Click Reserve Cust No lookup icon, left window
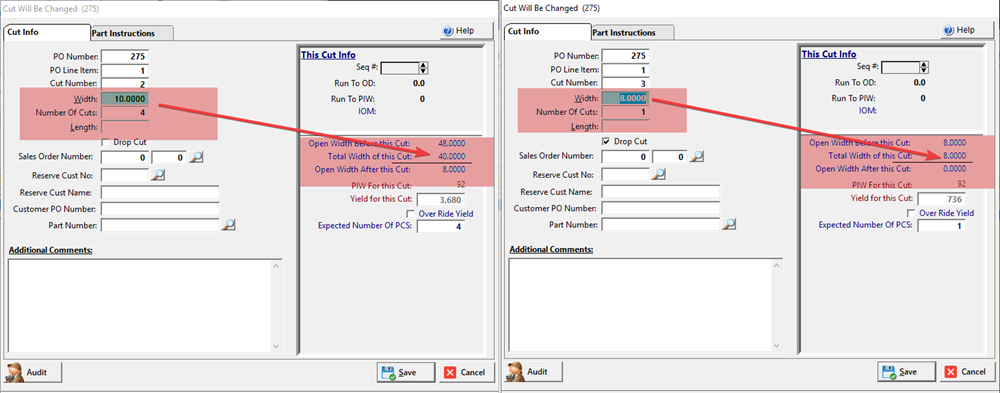 (158, 175)
